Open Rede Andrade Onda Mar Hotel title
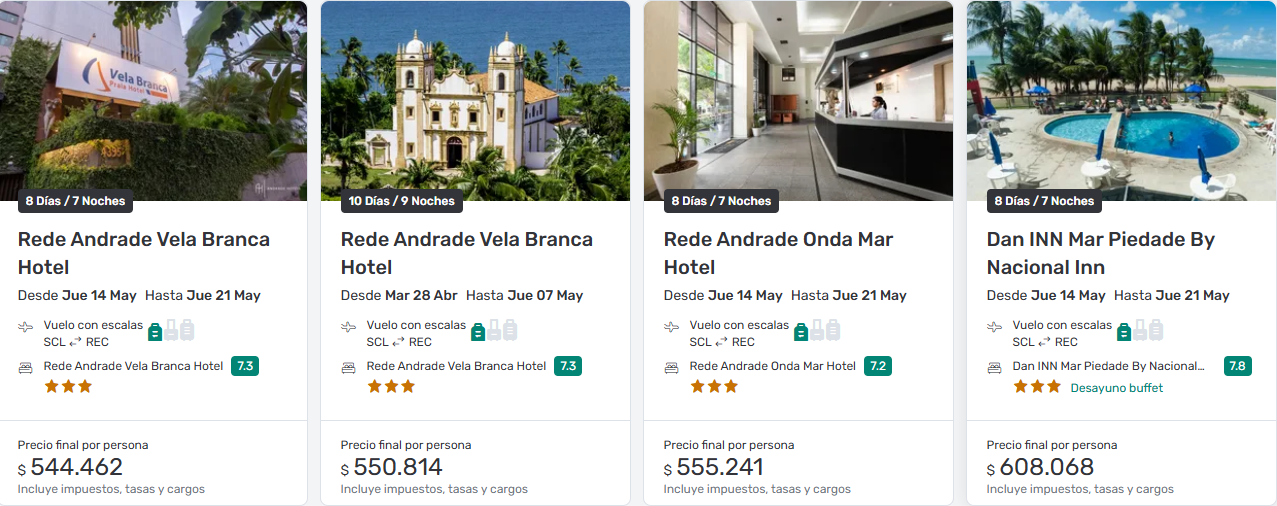Viewport: 1277px width, 506px height. (x=778, y=253)
